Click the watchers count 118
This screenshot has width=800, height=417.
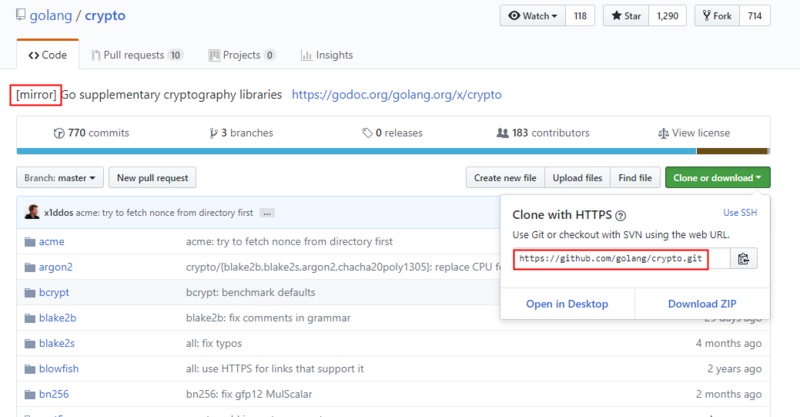click(x=580, y=16)
